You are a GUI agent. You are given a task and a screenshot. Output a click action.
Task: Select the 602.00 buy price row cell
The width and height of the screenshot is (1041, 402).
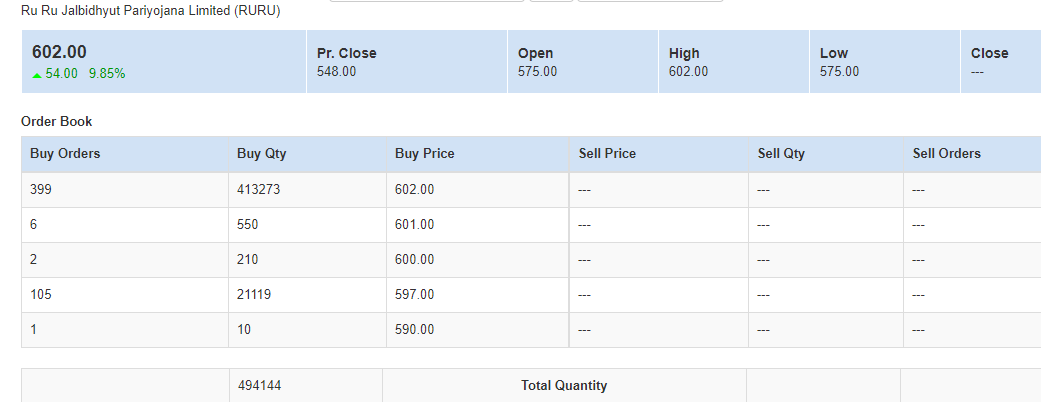415,189
